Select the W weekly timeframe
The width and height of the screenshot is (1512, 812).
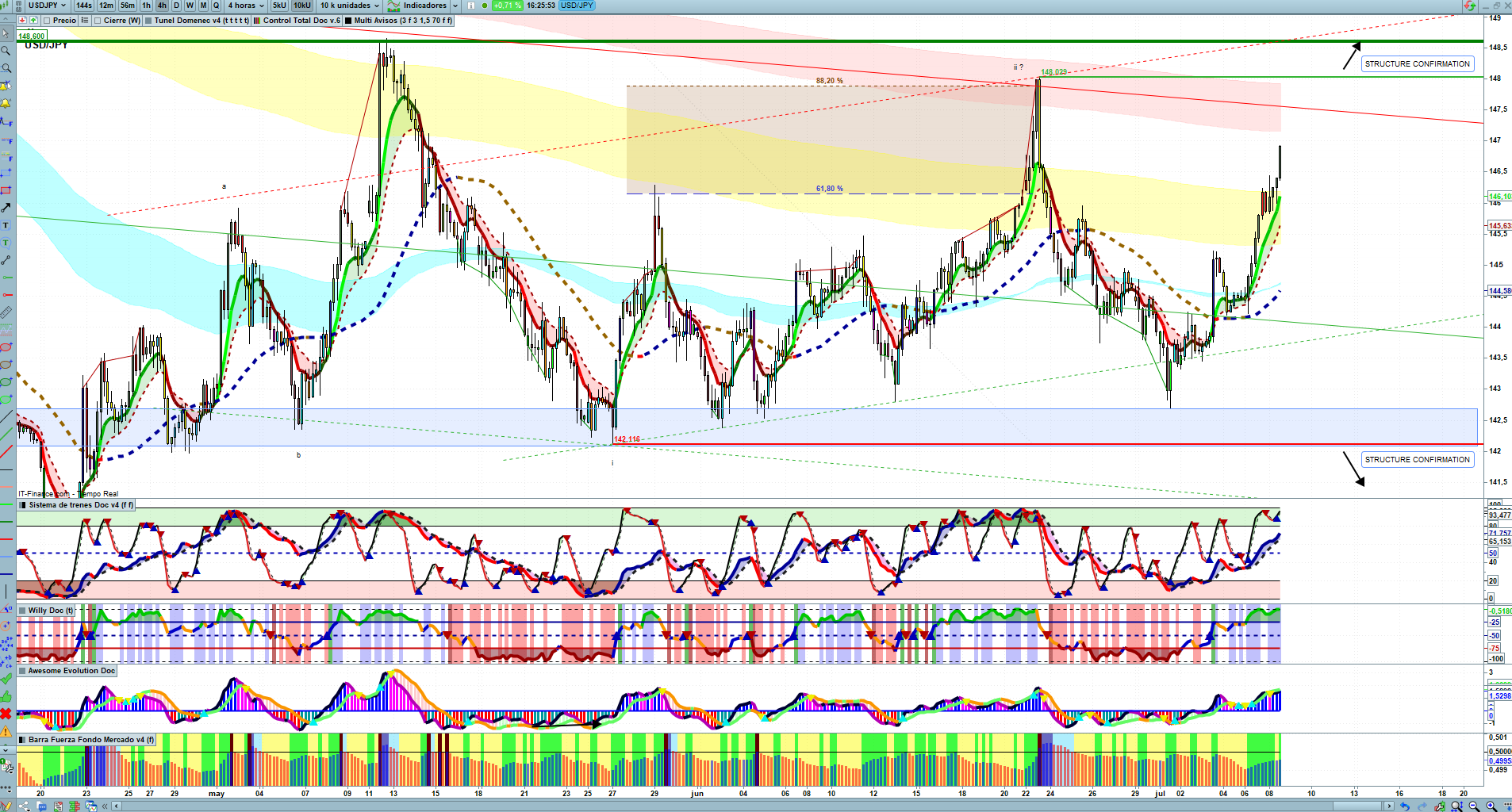(190, 6)
